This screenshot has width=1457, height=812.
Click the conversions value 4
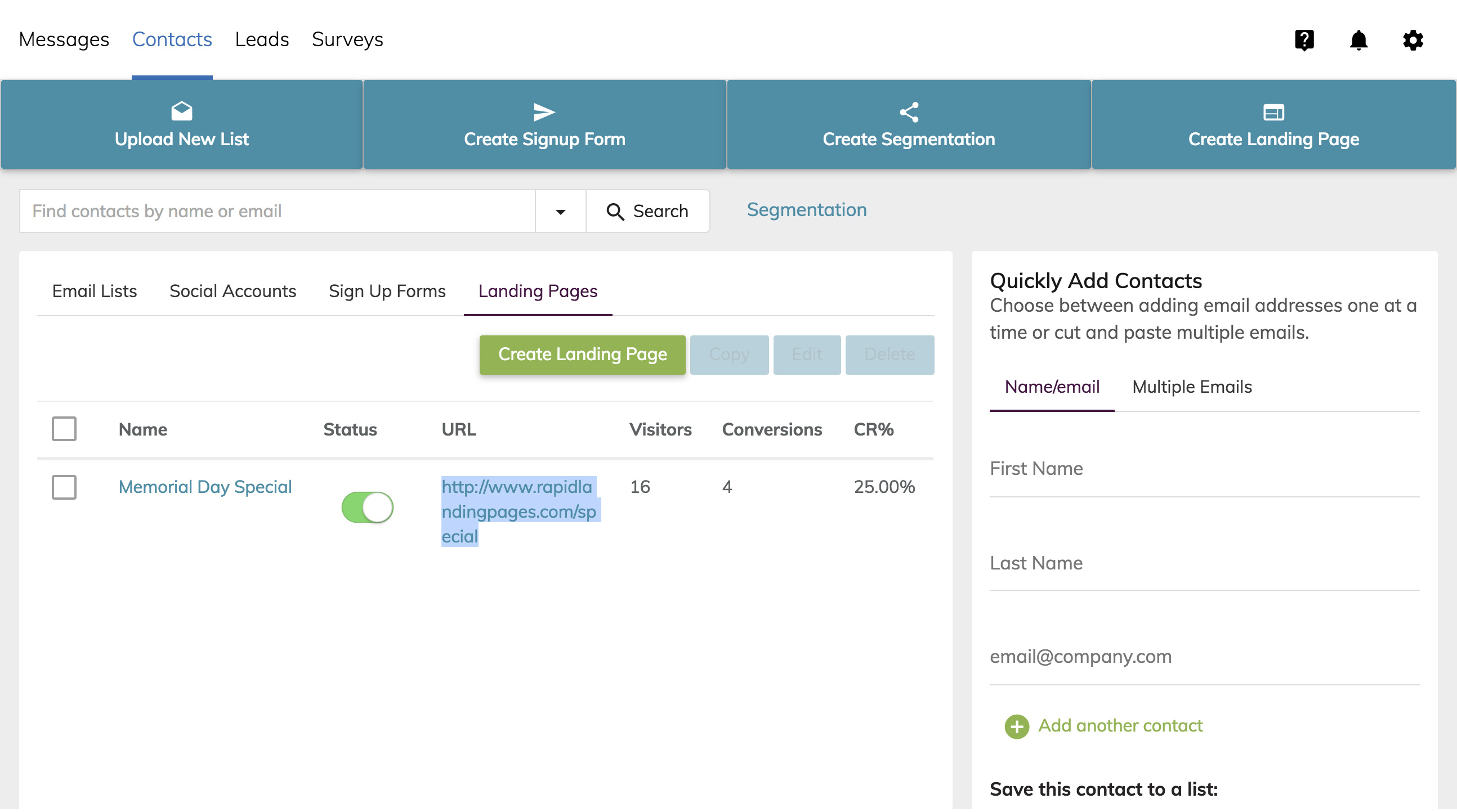(727, 487)
